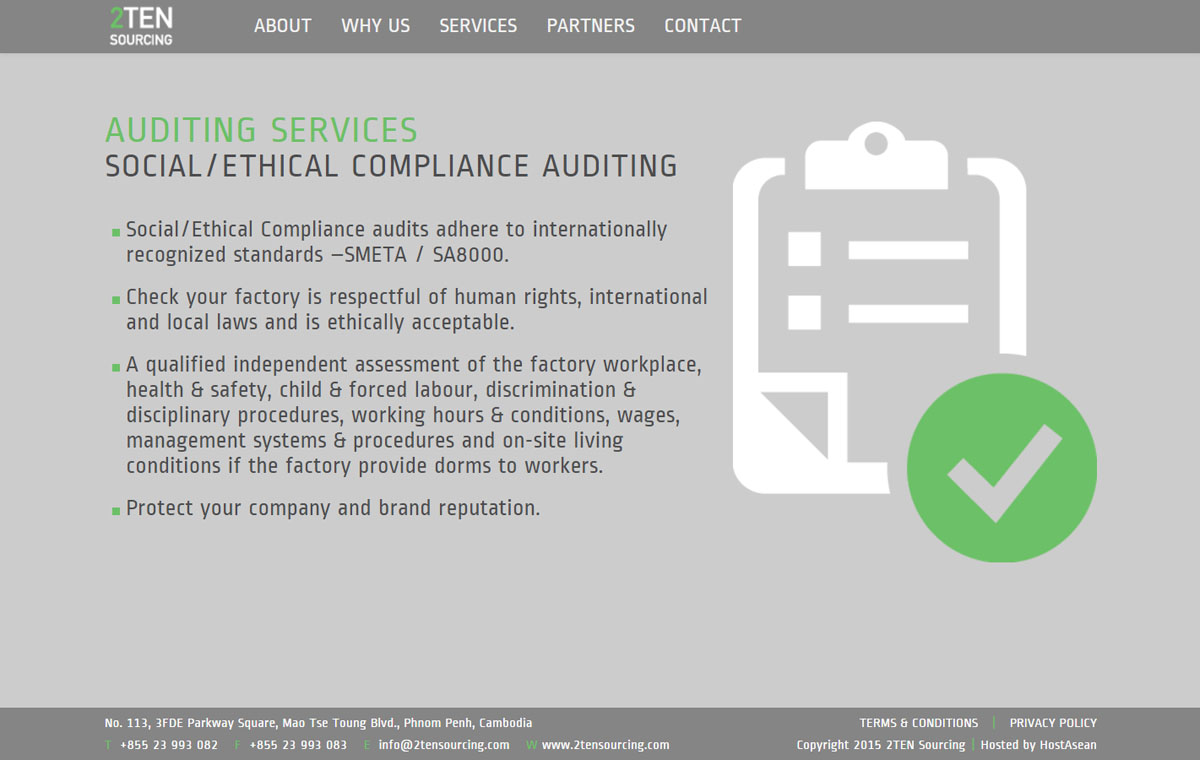Click the first square box on clipboard
This screenshot has width=1200, height=760.
click(x=804, y=249)
